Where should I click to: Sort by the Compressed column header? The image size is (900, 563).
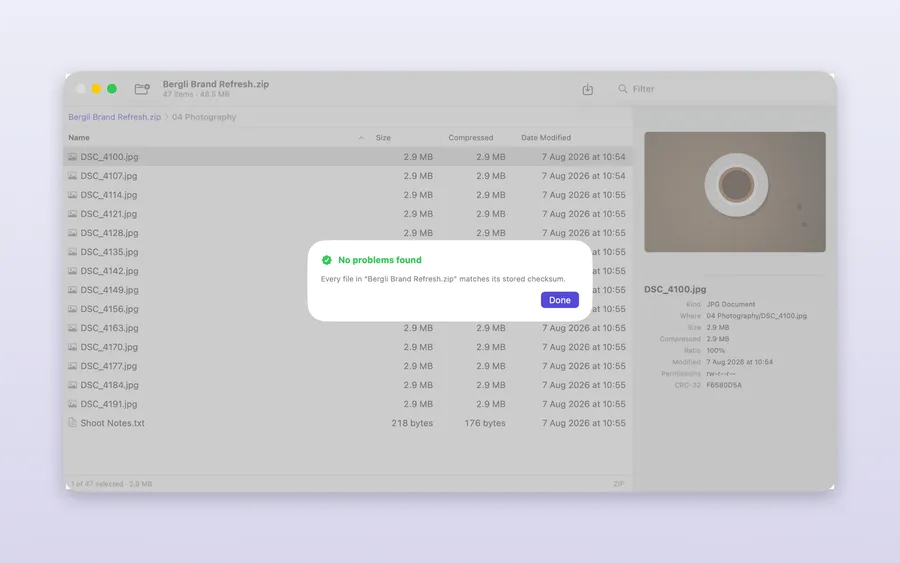coord(471,137)
